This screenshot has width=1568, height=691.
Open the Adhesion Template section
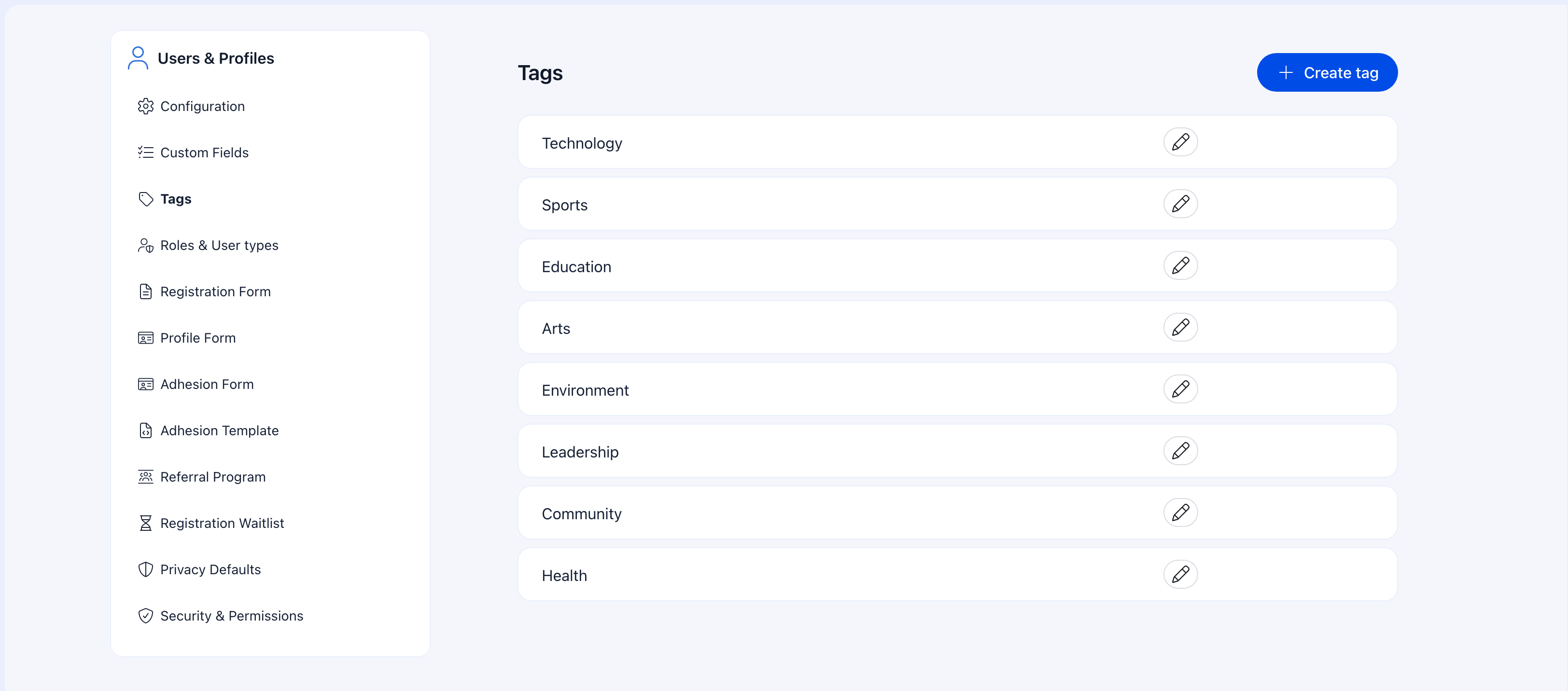tap(219, 430)
